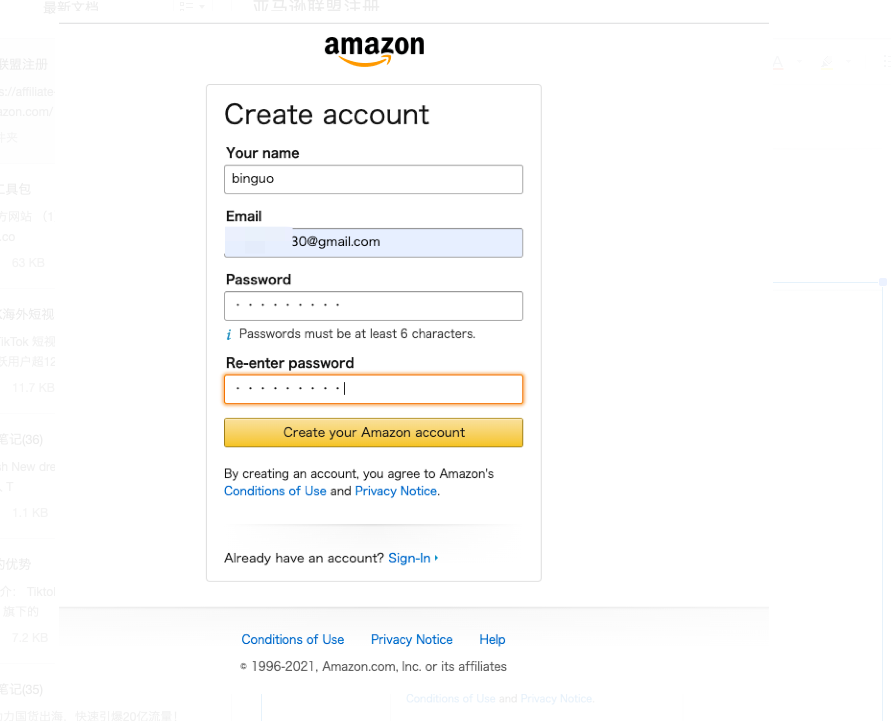Open the faded sort dropdown beside 最新文档
The image size is (891, 721).
pyautogui.click(x=192, y=7)
